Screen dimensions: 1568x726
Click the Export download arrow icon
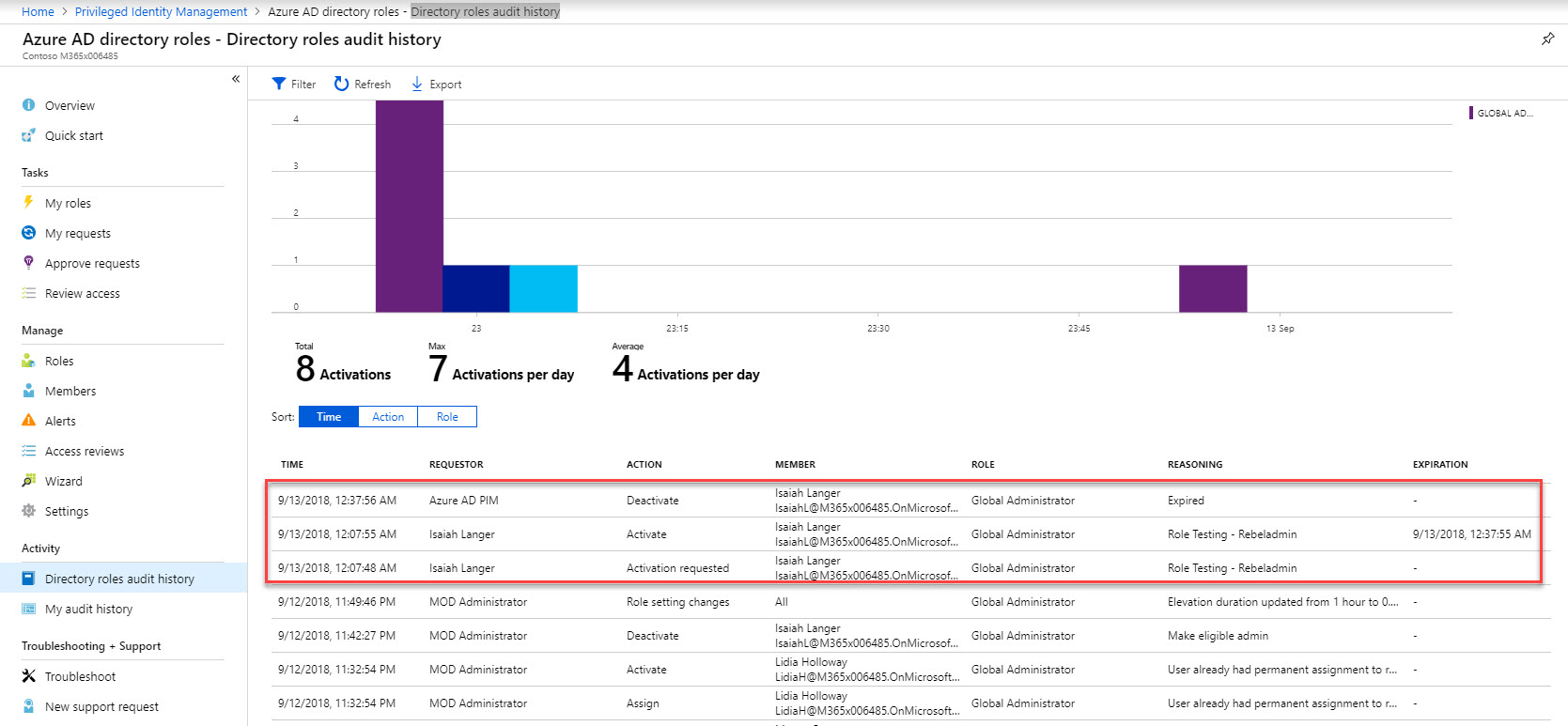coord(417,84)
